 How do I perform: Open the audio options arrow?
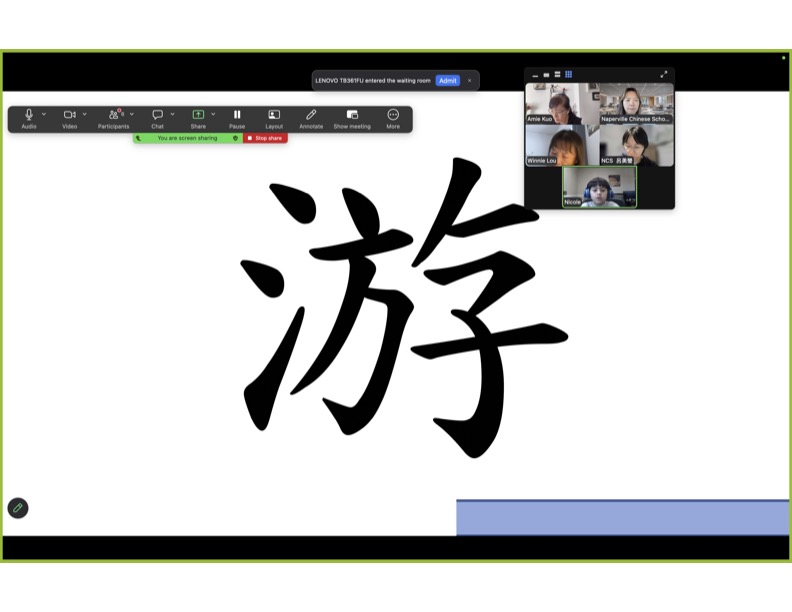click(44, 114)
